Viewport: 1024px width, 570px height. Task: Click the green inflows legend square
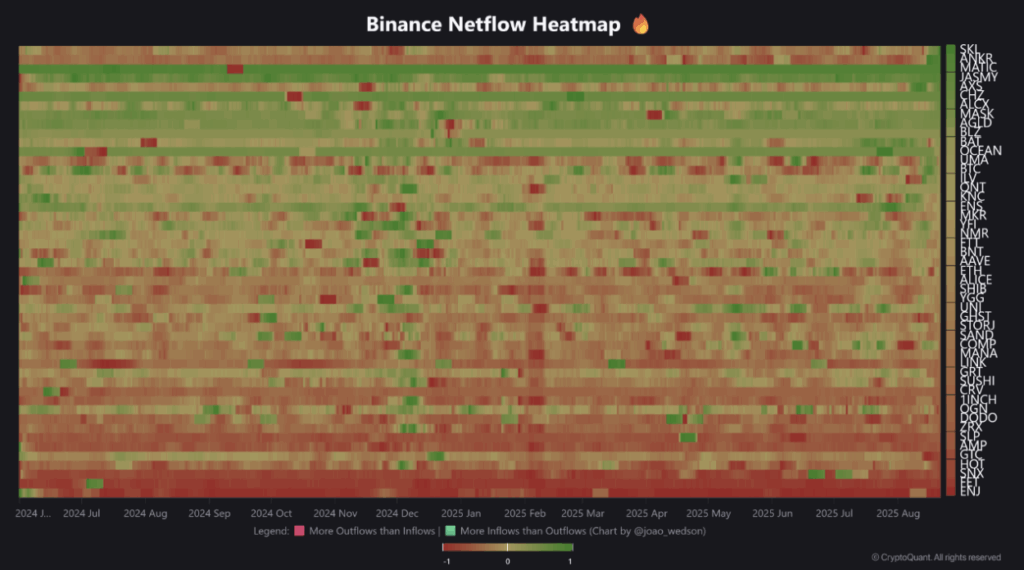[450, 530]
